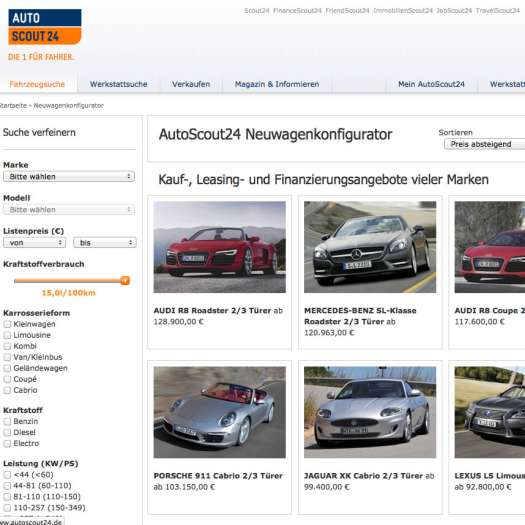The image size is (525, 525).
Task: Open the Sortieren Preis absteigend dropdown
Action: [484, 144]
